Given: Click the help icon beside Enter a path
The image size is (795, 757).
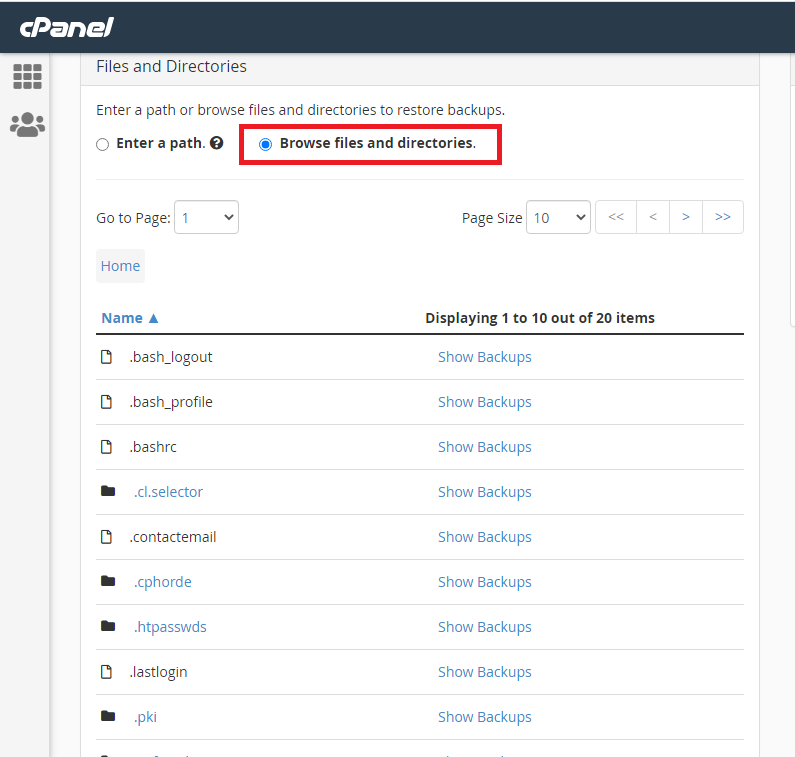Looking at the screenshot, I should [x=216, y=143].
